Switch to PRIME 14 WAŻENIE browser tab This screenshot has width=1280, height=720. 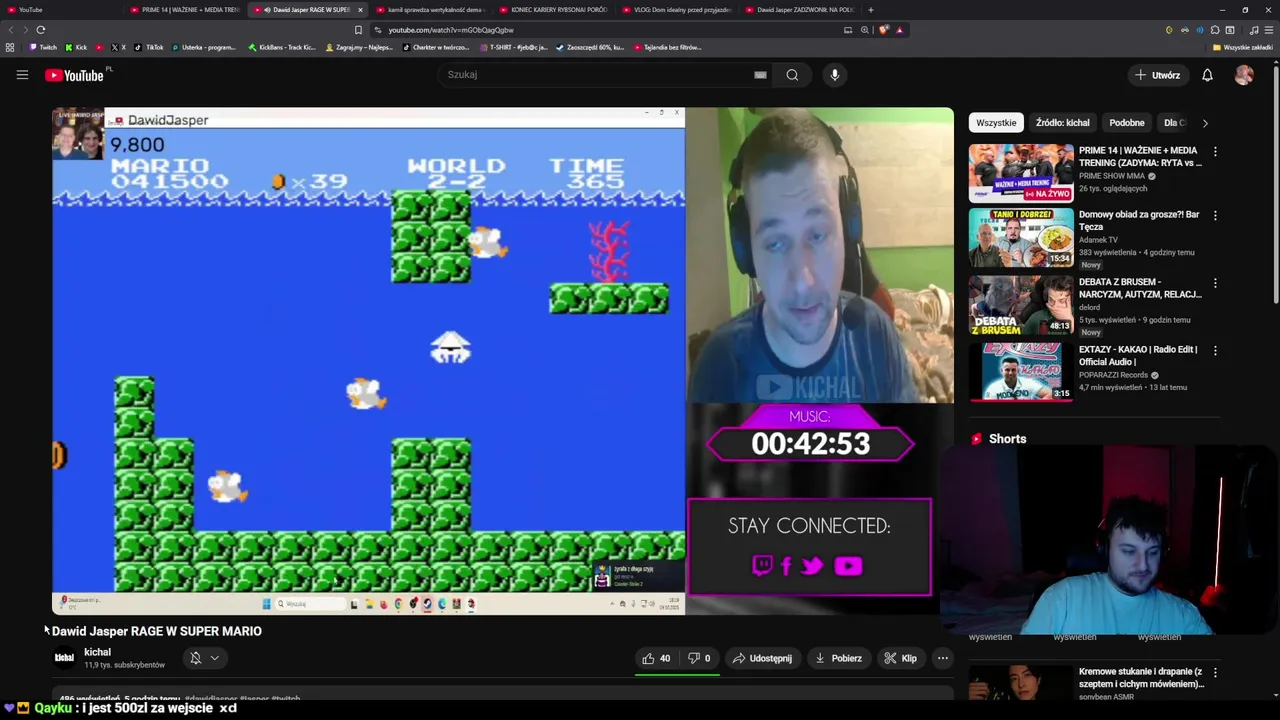pyautogui.click(x=185, y=10)
